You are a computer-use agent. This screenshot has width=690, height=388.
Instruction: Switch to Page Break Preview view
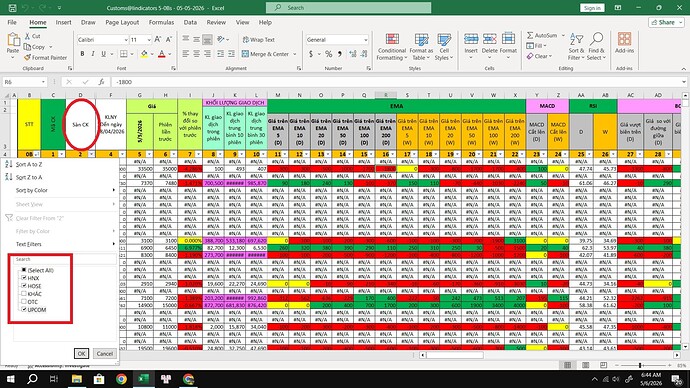(x=603, y=365)
